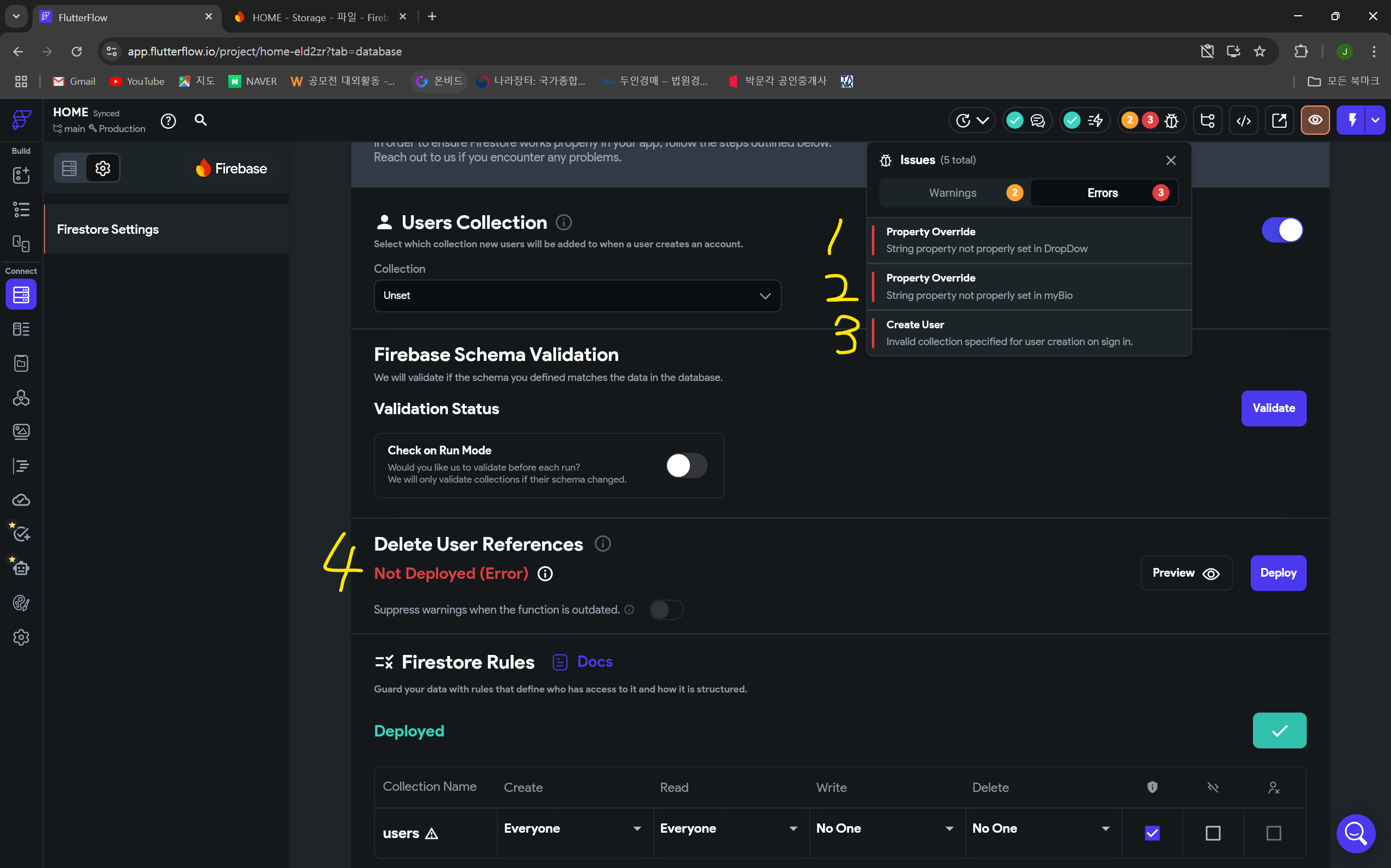Open the Media Assets icon in sidebar

pos(21,432)
